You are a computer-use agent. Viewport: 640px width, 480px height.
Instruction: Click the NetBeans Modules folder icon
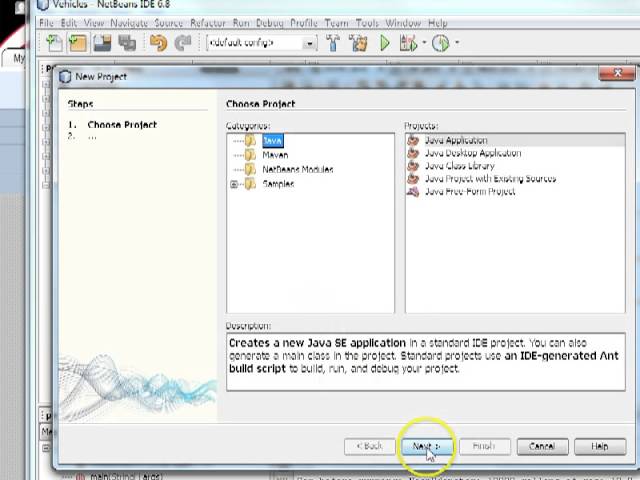(x=250, y=169)
